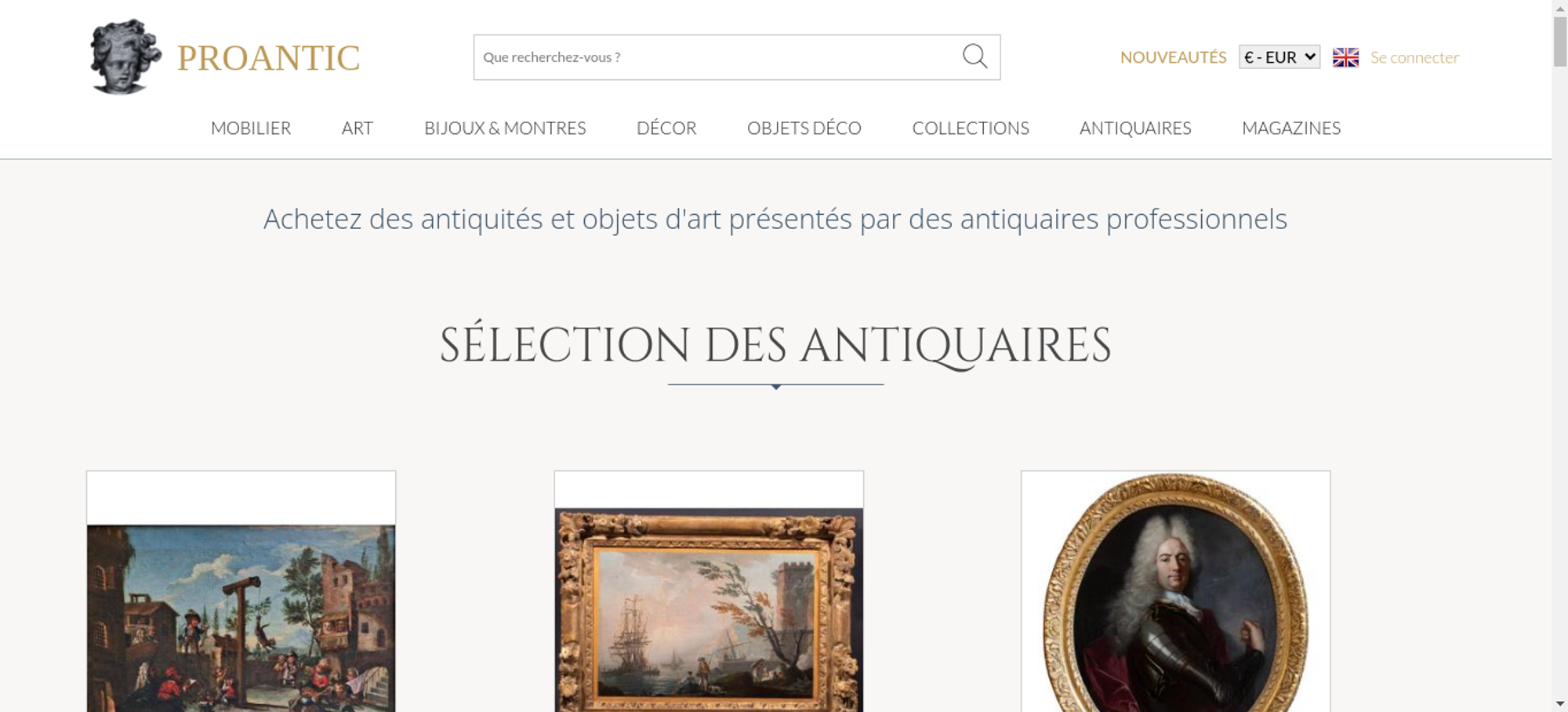Click the Se connecter link
1568x712 pixels.
coord(1414,57)
